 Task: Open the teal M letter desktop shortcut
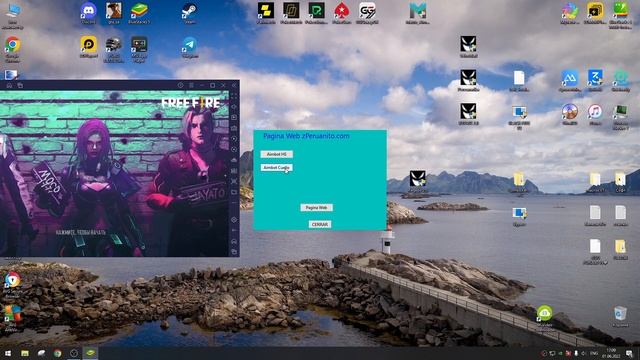coord(418,13)
